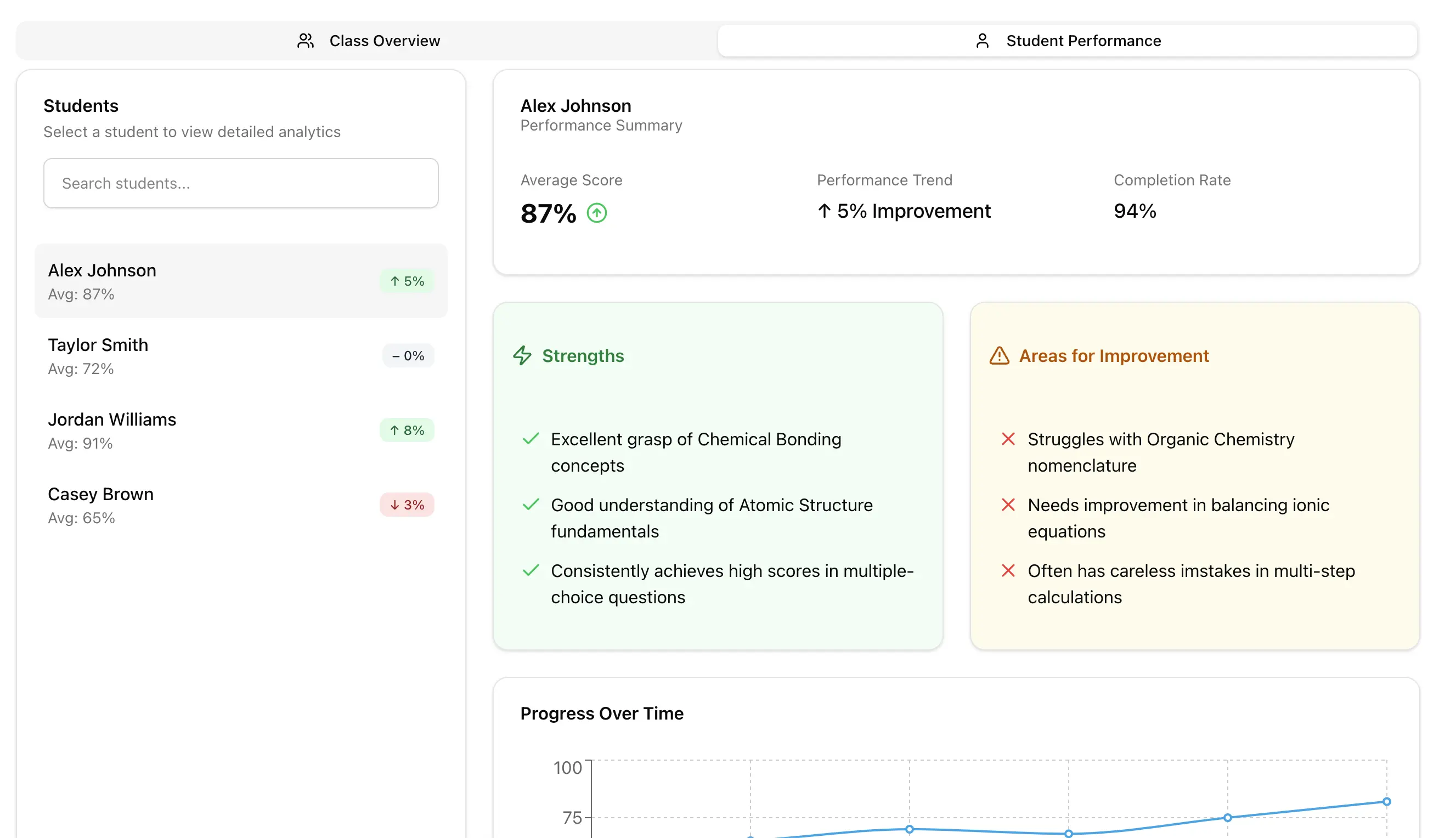Screen dimensions: 1456x838
Task: Select Jordan Williams in student list
Action: (x=241, y=430)
